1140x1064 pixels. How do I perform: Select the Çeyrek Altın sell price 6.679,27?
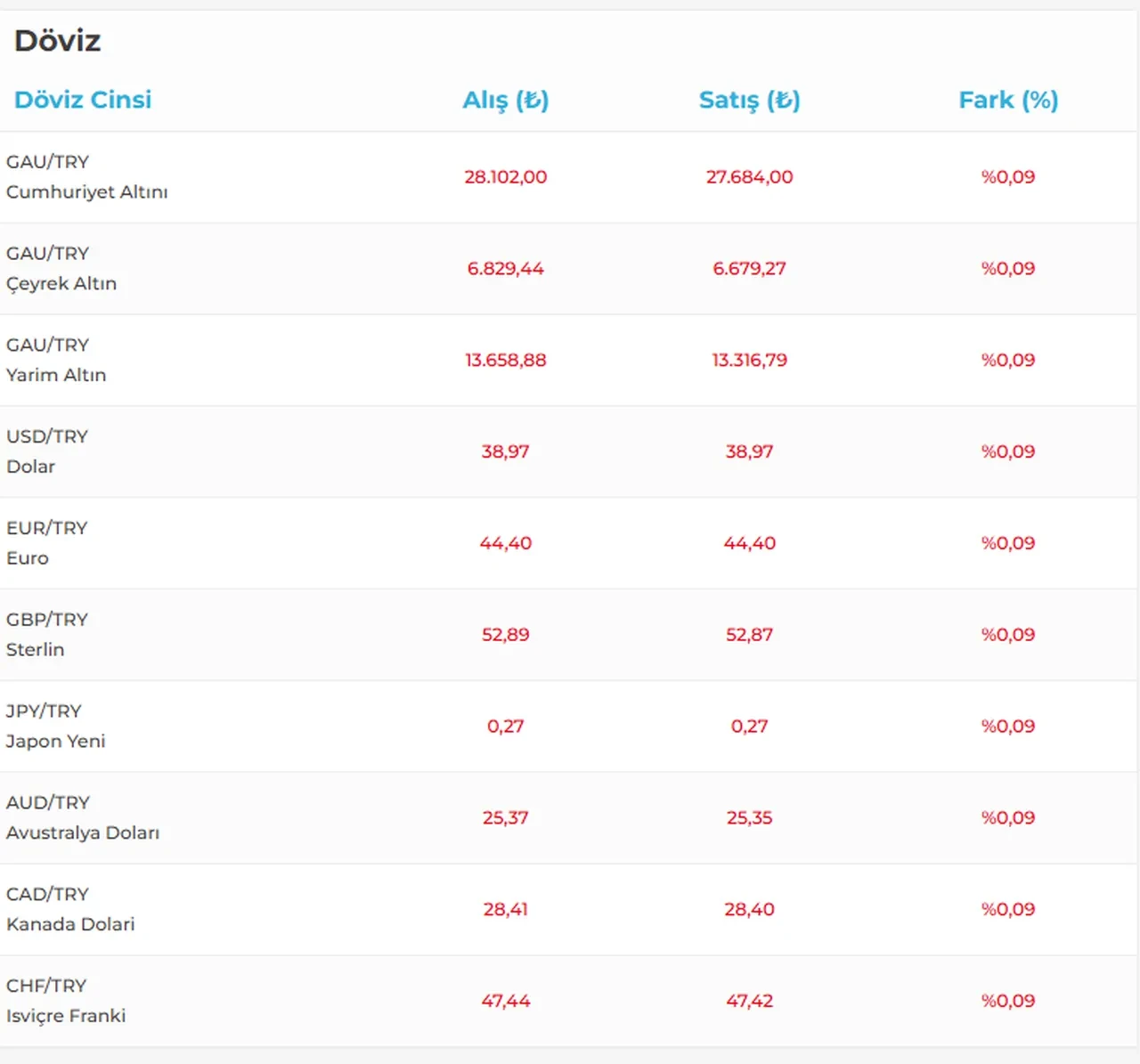(x=749, y=269)
